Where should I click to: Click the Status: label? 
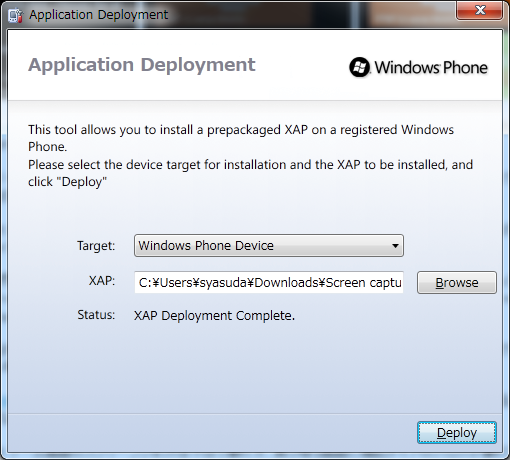pyautogui.click(x=96, y=315)
